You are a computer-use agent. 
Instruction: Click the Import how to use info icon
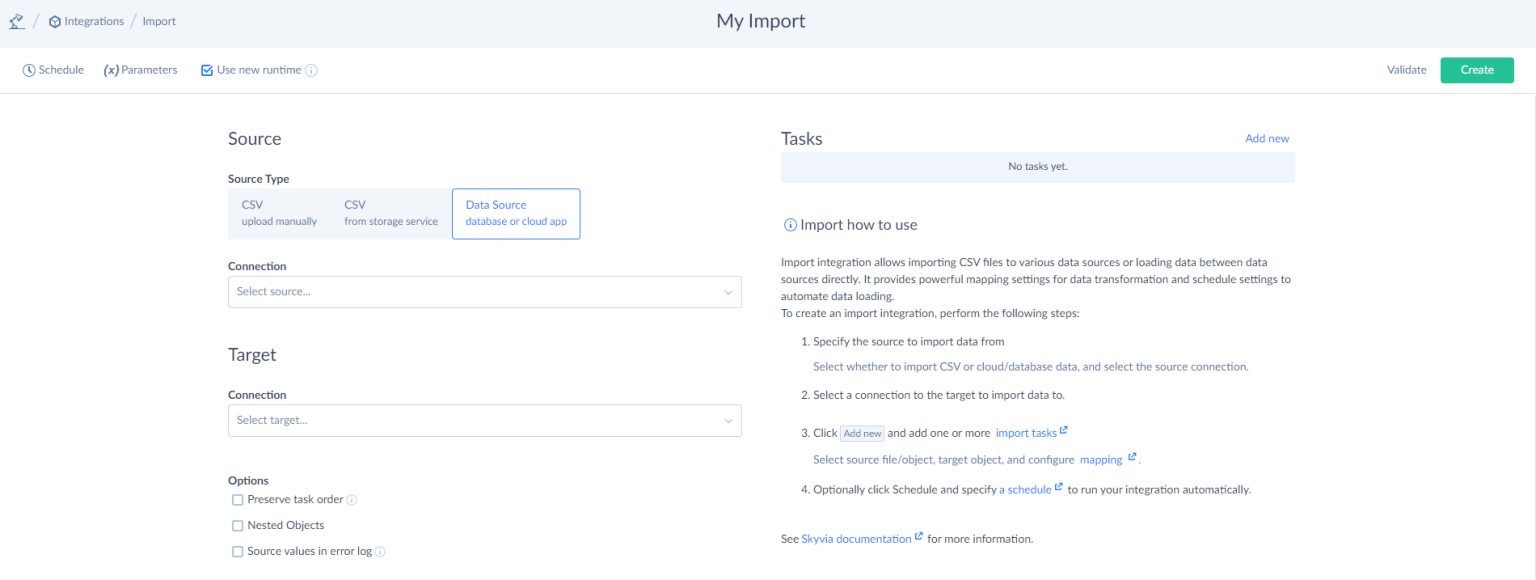tap(789, 226)
